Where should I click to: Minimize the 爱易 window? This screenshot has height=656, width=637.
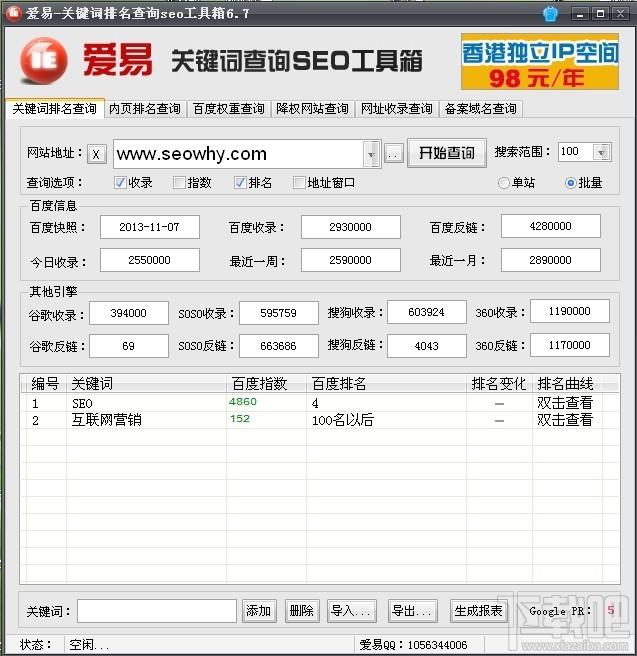(x=580, y=14)
